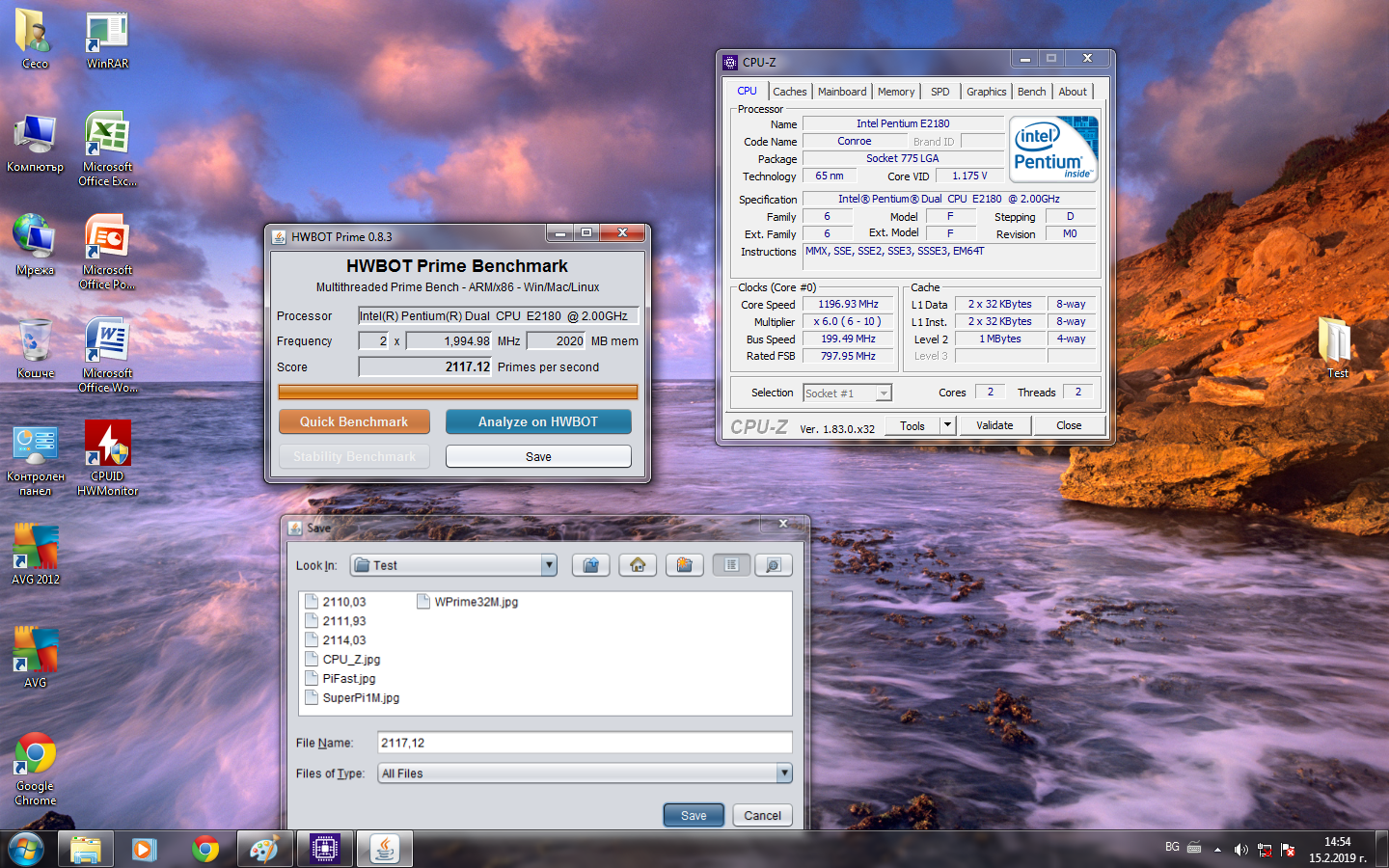This screenshot has width=1389, height=868.
Task: Open the Microsoft Office Word shortcut
Action: pyautogui.click(x=107, y=355)
